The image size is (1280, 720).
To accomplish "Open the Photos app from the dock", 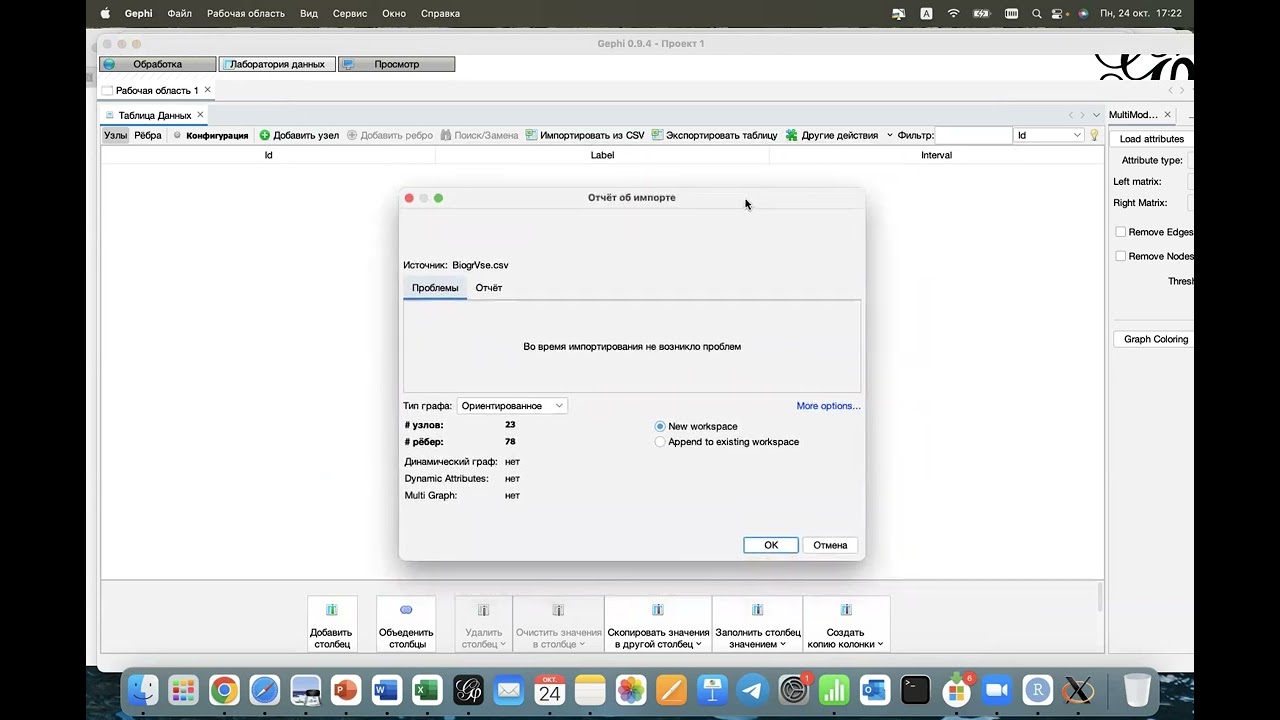I will pyautogui.click(x=631, y=690).
